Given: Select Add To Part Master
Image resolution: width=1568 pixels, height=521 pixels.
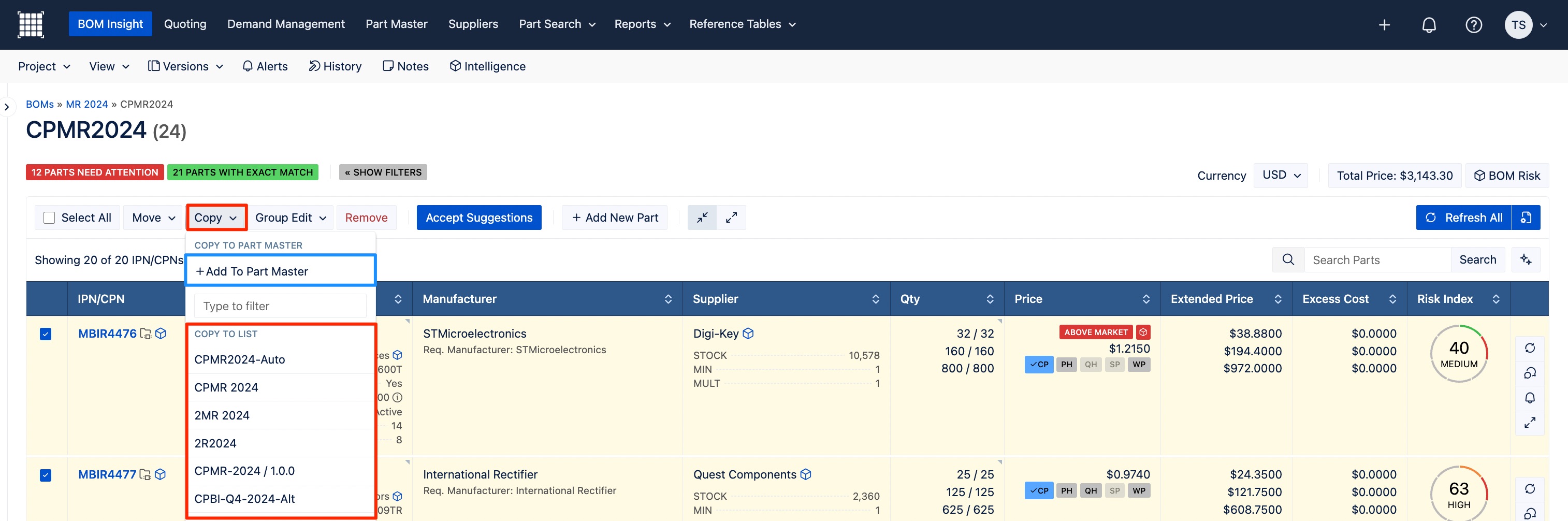Looking at the screenshot, I should pyautogui.click(x=280, y=271).
